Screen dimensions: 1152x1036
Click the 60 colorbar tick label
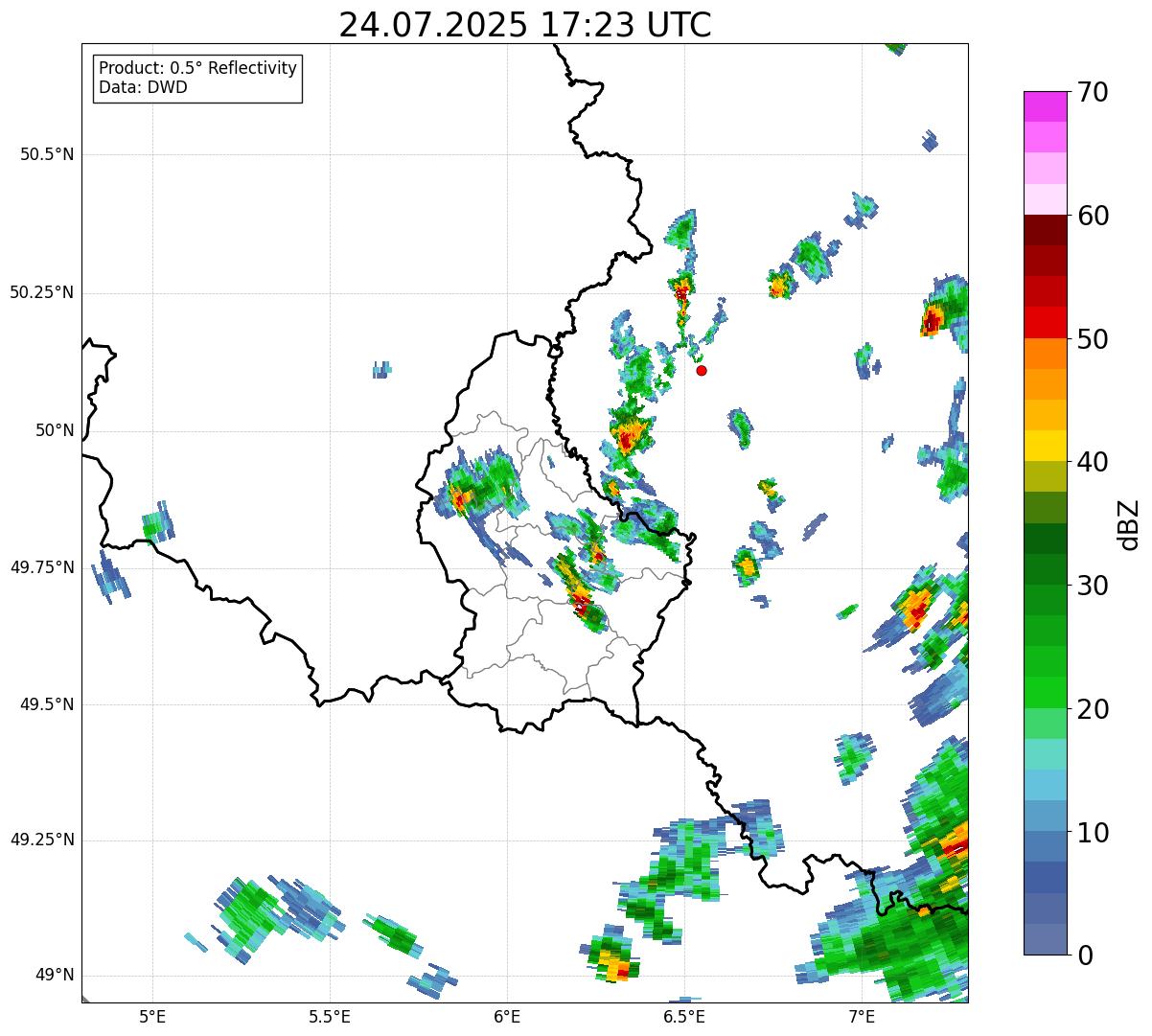click(x=1093, y=216)
